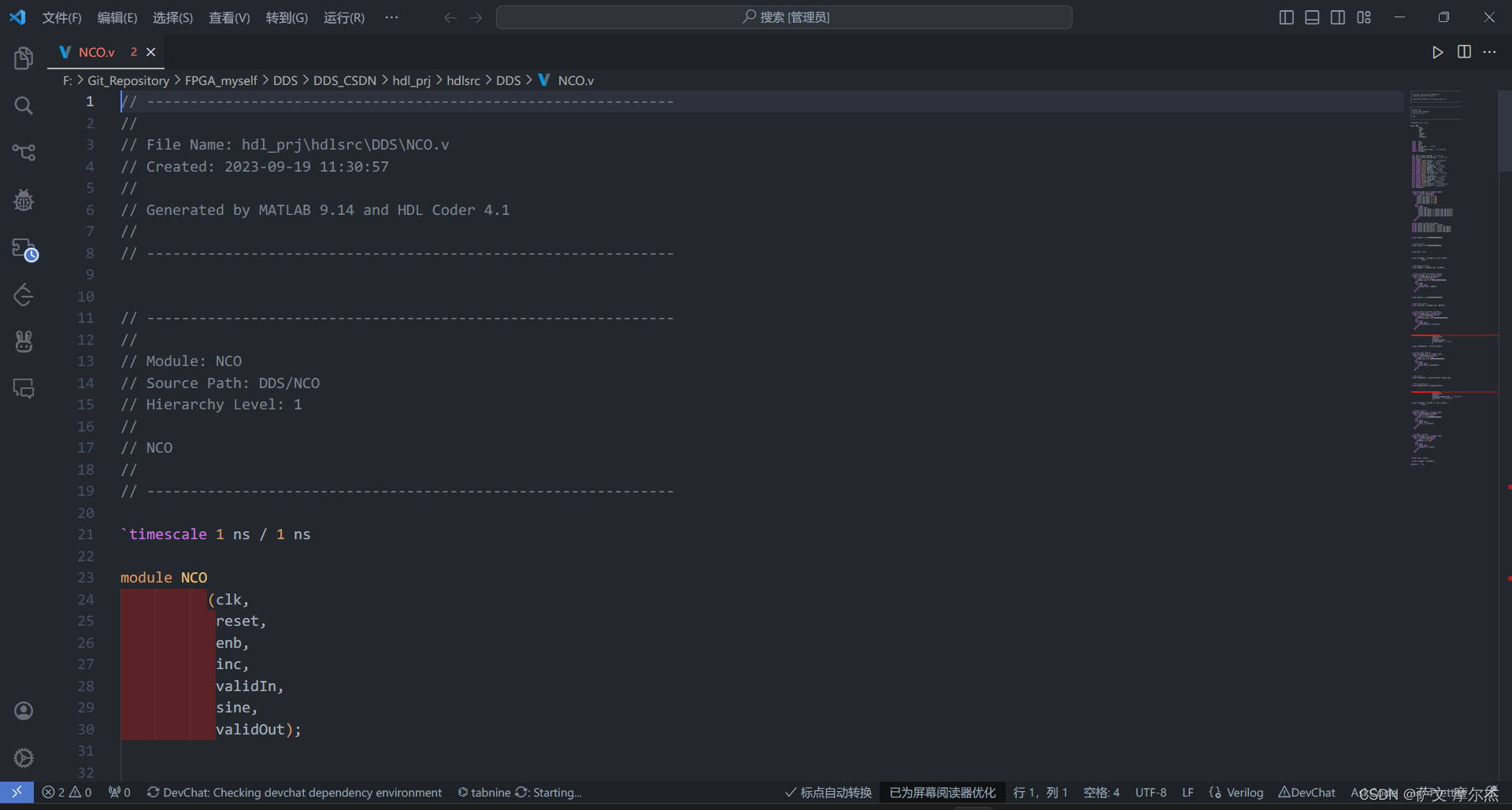
Task: Click 已为屏幕阅读器优化 status item
Action: coord(943,792)
